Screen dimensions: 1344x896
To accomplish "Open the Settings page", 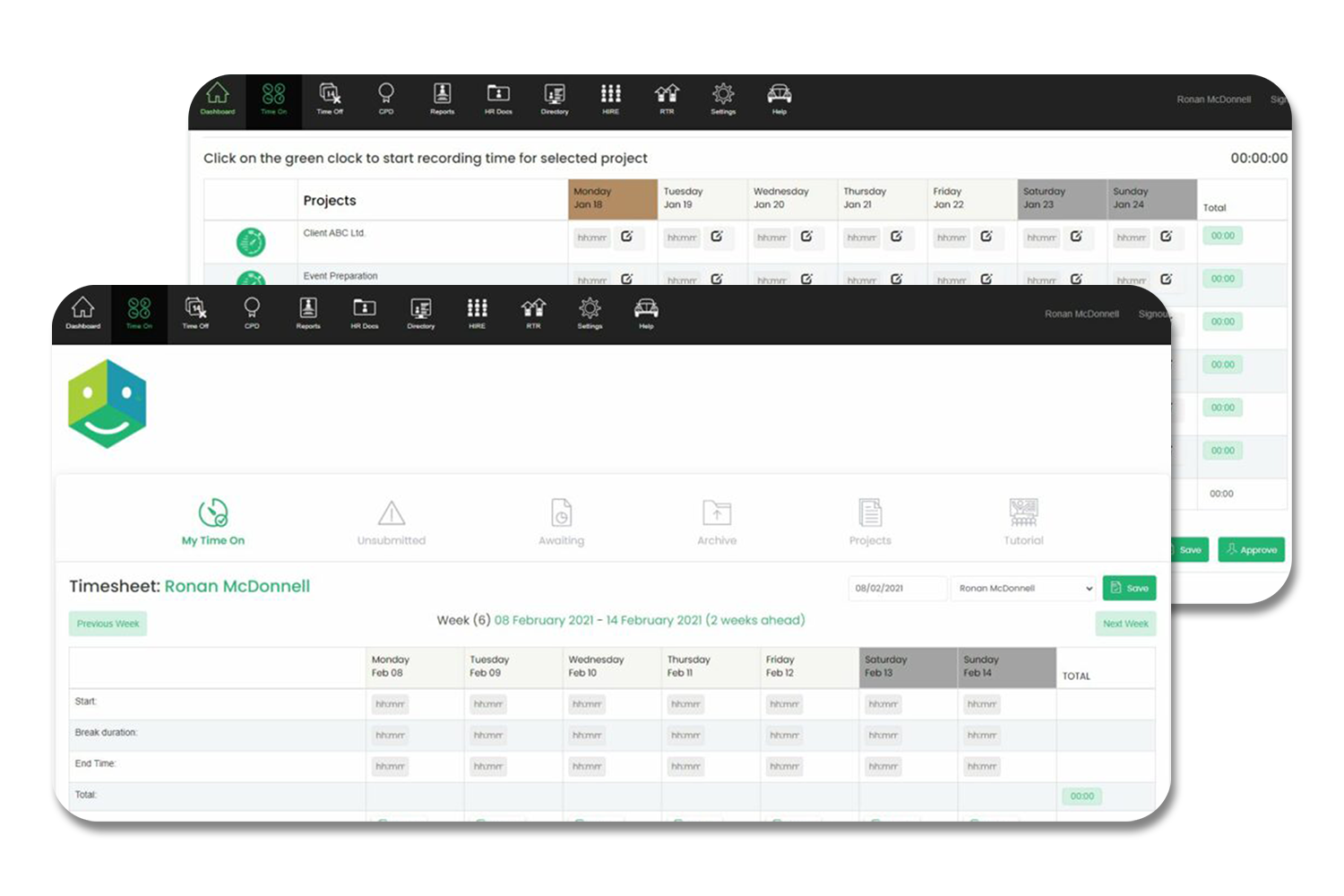I will coord(590,314).
